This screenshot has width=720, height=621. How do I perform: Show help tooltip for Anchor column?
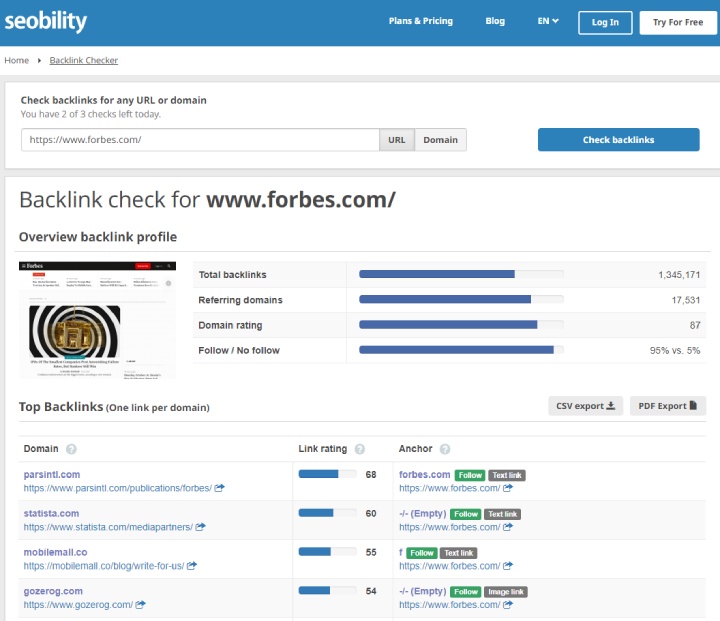[x=445, y=449]
